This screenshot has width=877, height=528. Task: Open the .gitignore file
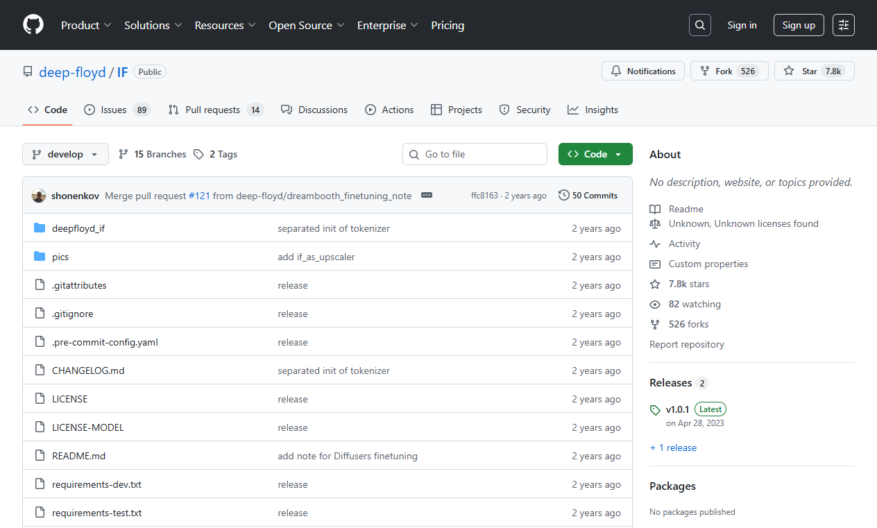73,314
